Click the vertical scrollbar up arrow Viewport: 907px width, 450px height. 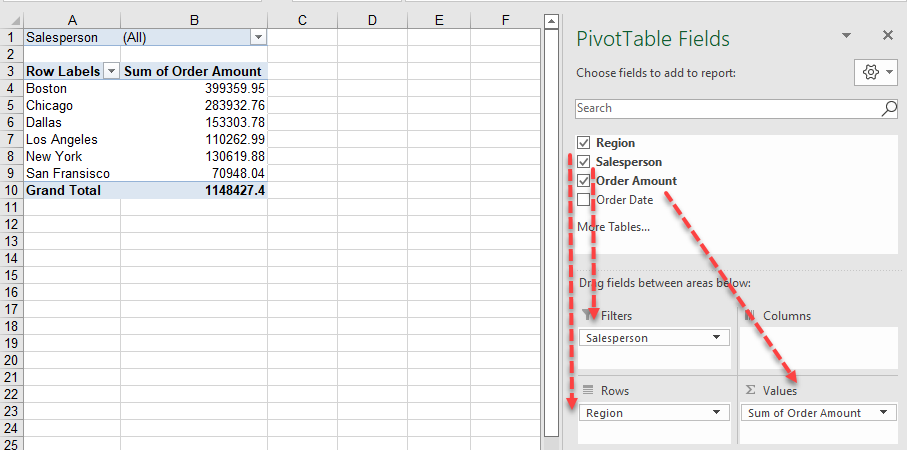coord(550,21)
